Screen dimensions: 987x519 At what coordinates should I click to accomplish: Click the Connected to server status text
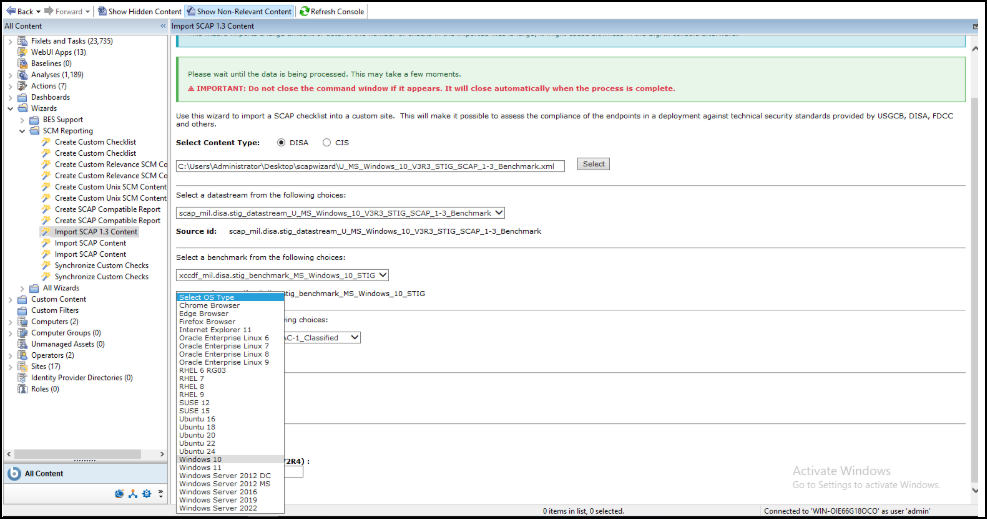(x=847, y=511)
